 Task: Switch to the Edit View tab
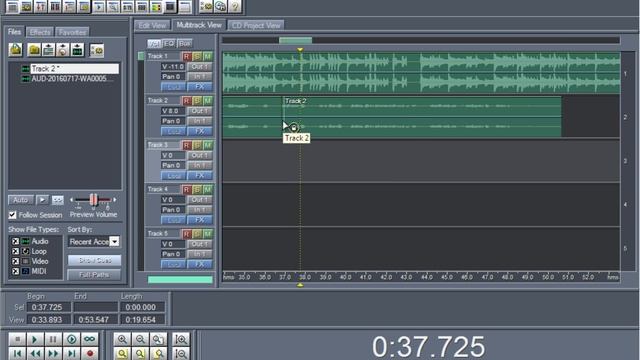[152, 25]
